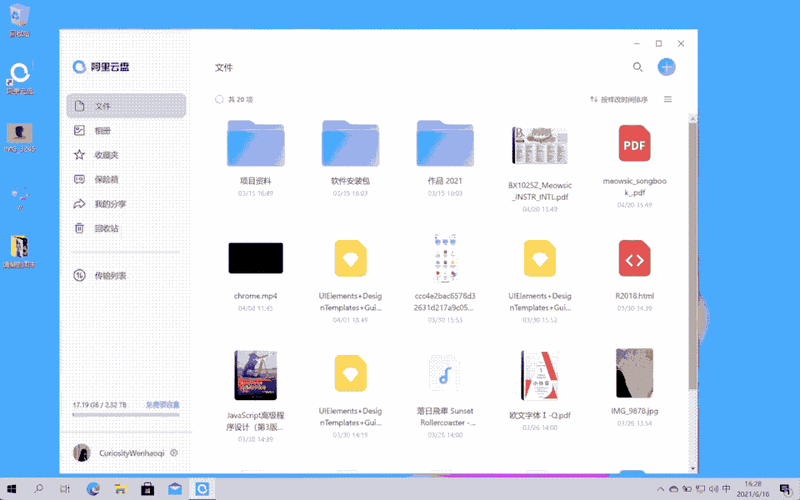Open the R2018.html file
The width and height of the screenshot is (800, 500).
click(x=634, y=258)
